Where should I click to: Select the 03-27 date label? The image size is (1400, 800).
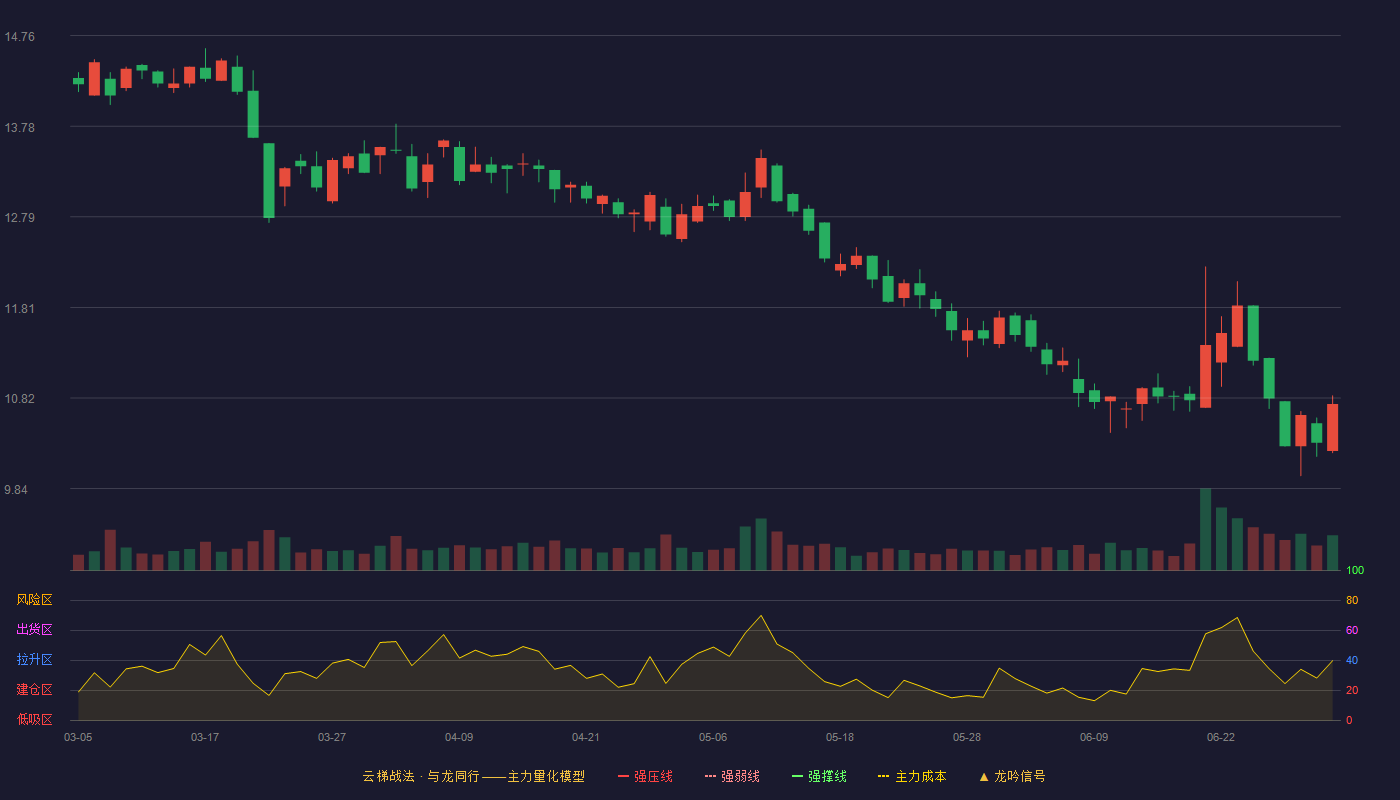coord(332,737)
